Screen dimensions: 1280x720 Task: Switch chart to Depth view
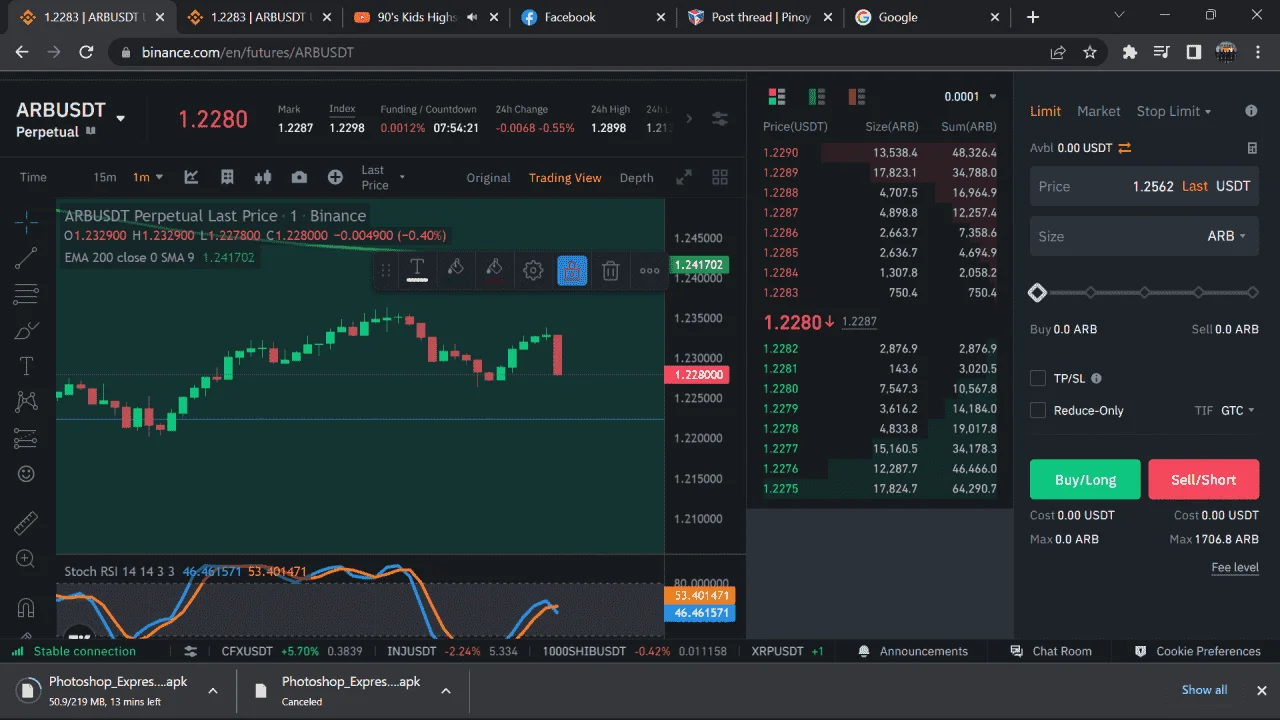click(x=636, y=178)
